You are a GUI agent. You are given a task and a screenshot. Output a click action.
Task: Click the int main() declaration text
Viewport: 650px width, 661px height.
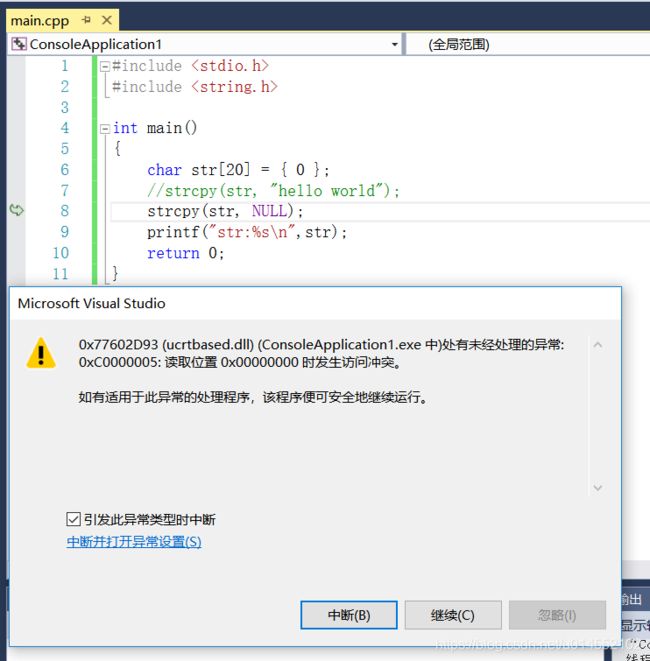point(155,128)
